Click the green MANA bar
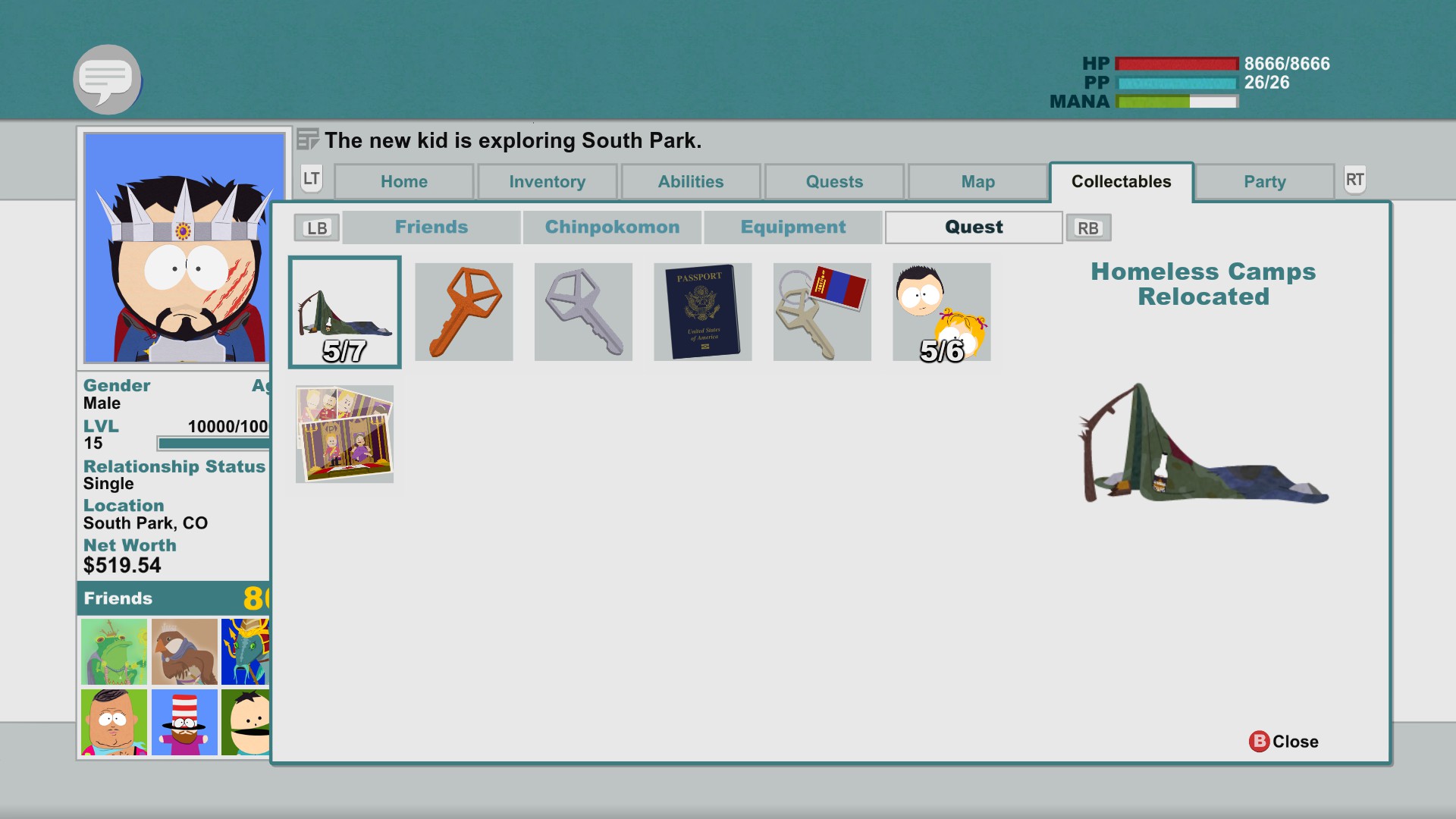Image resolution: width=1456 pixels, height=819 pixels. point(1176,102)
